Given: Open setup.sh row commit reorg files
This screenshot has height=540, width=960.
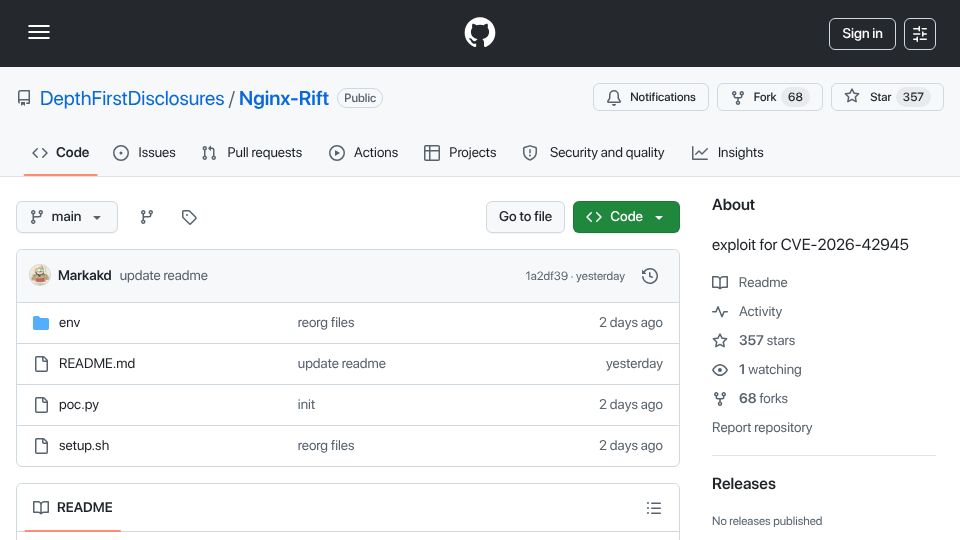Looking at the screenshot, I should point(326,446).
